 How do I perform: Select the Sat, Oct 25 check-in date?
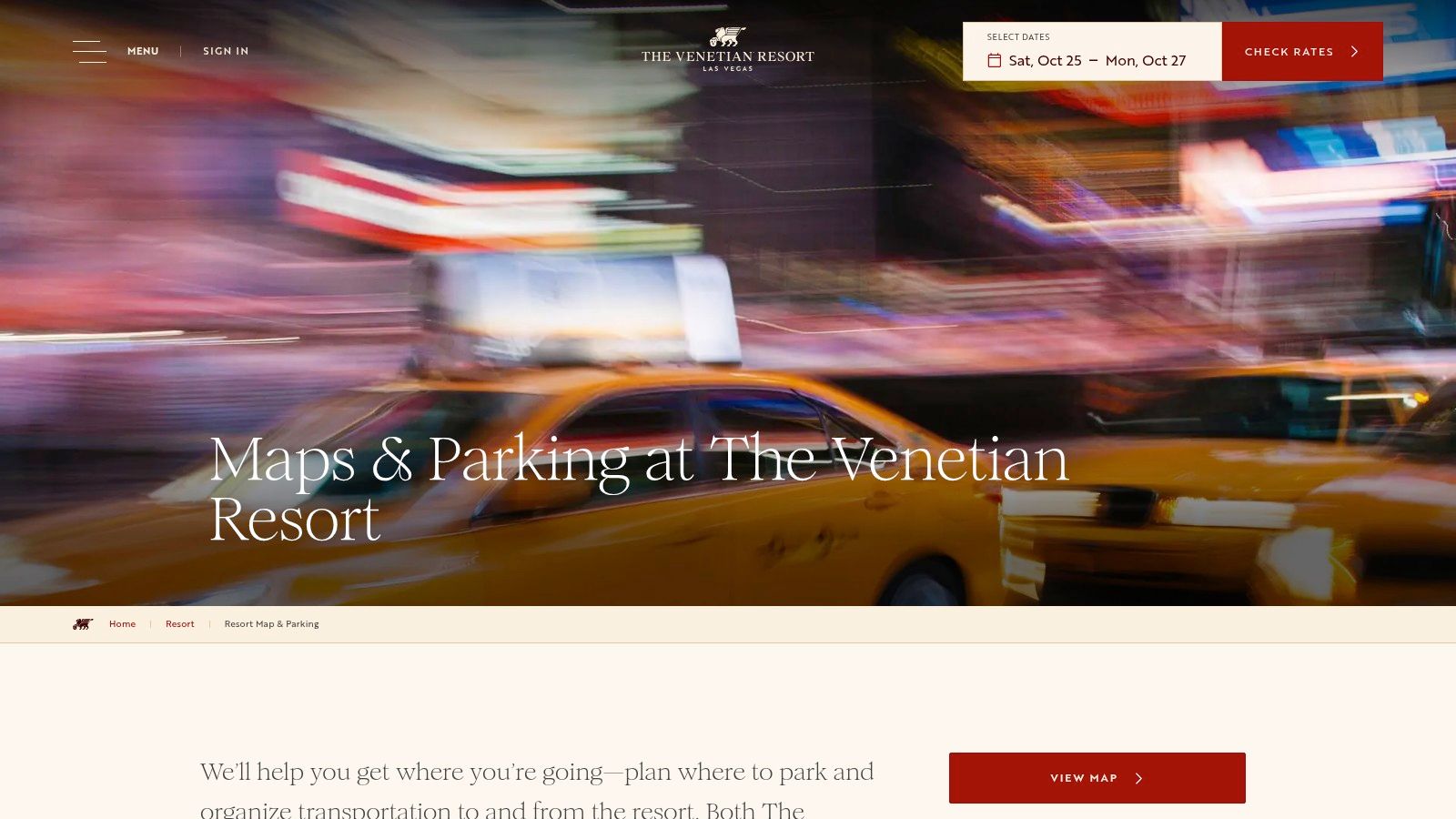pyautogui.click(x=1045, y=60)
